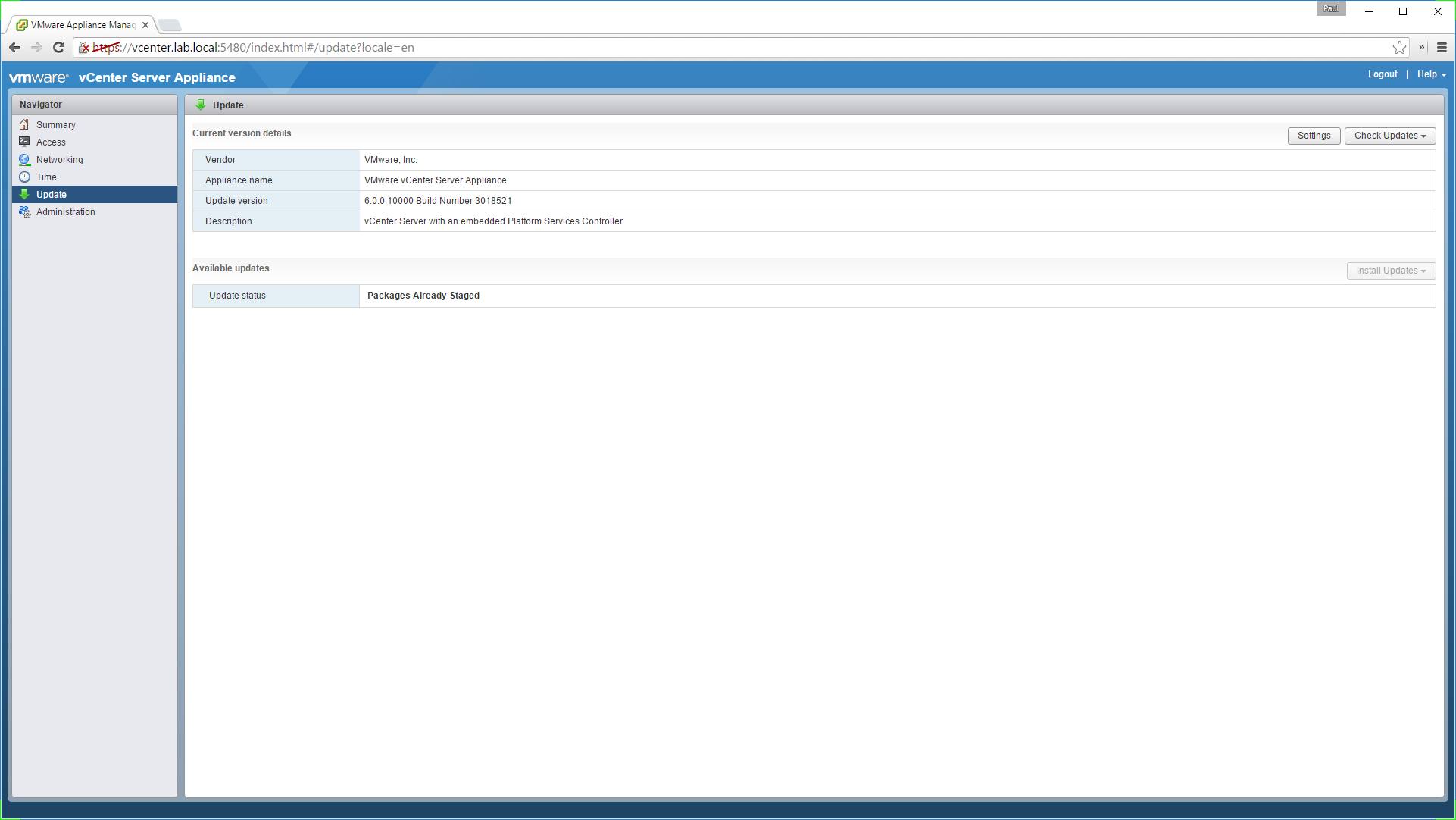Click the 'VMware, Inc.' vendor value
Image resolution: width=1456 pixels, height=820 pixels.
(x=391, y=160)
